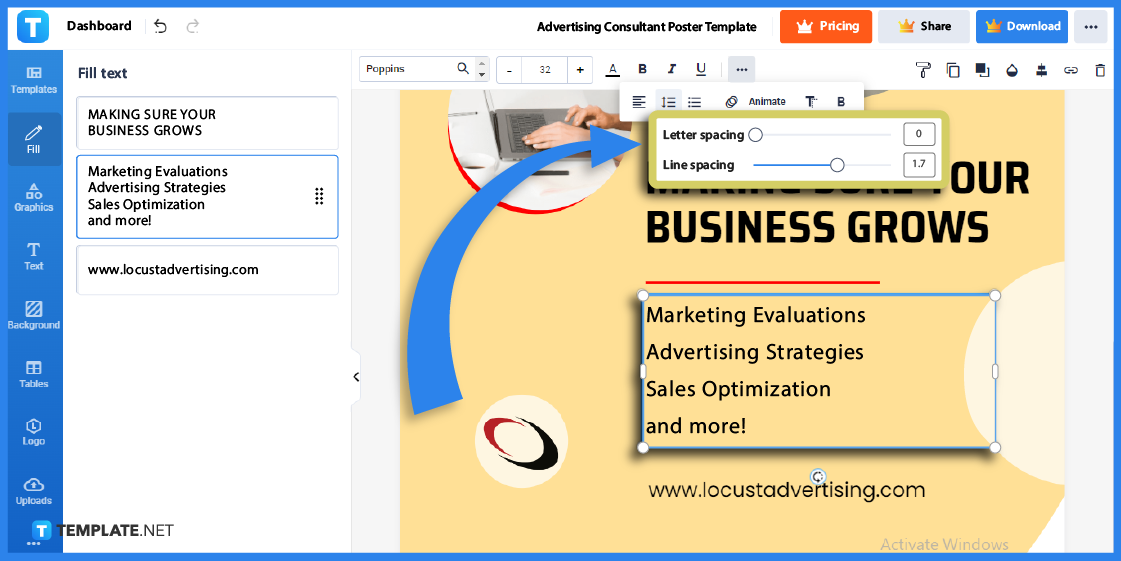1121x561 pixels.
Task: Toggle bold formatting in top toolbar
Action: [x=642, y=69]
